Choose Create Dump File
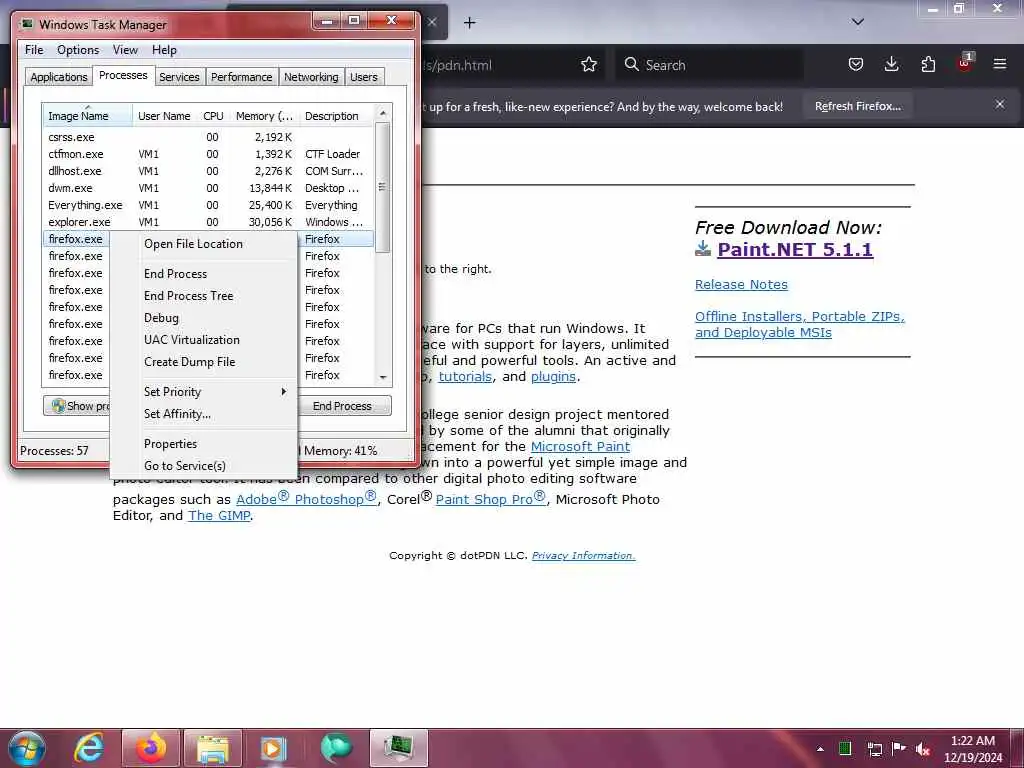 coord(204,362)
